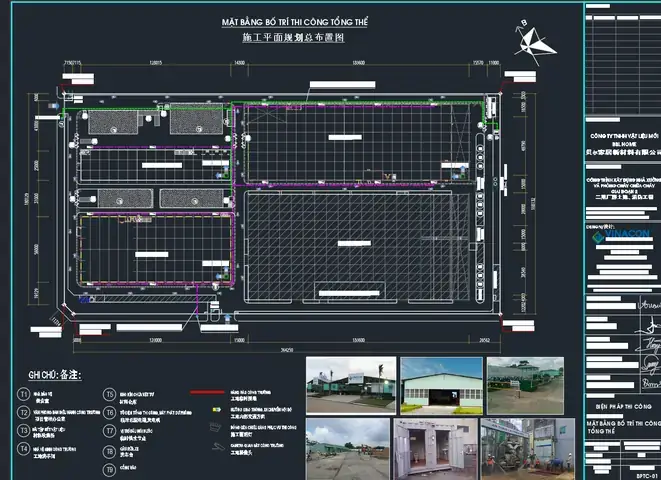Click the 'NHÀ BẢO VỆ' label next to T1
This screenshot has width=661, height=480.
click(43, 394)
